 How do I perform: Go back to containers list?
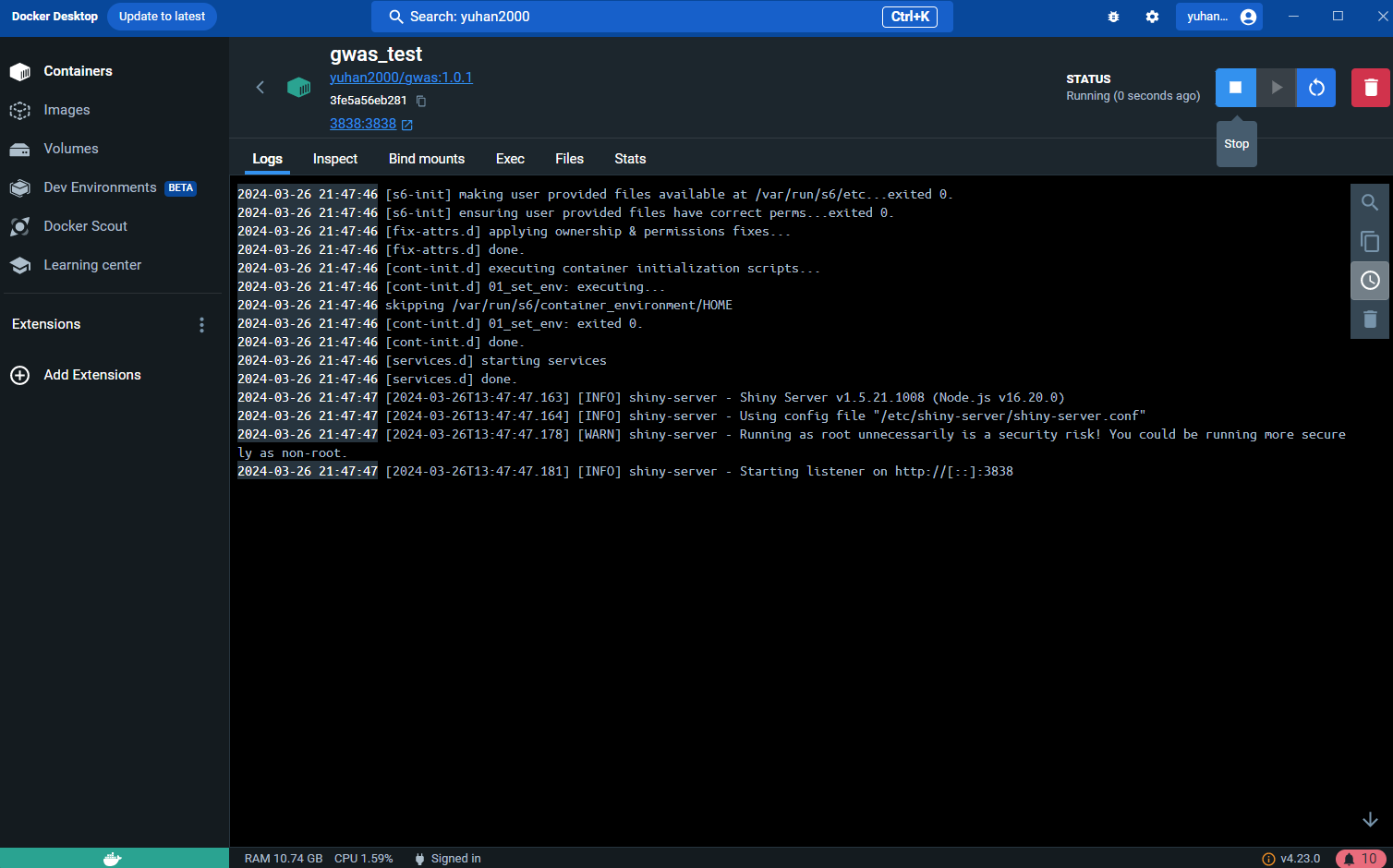260,87
